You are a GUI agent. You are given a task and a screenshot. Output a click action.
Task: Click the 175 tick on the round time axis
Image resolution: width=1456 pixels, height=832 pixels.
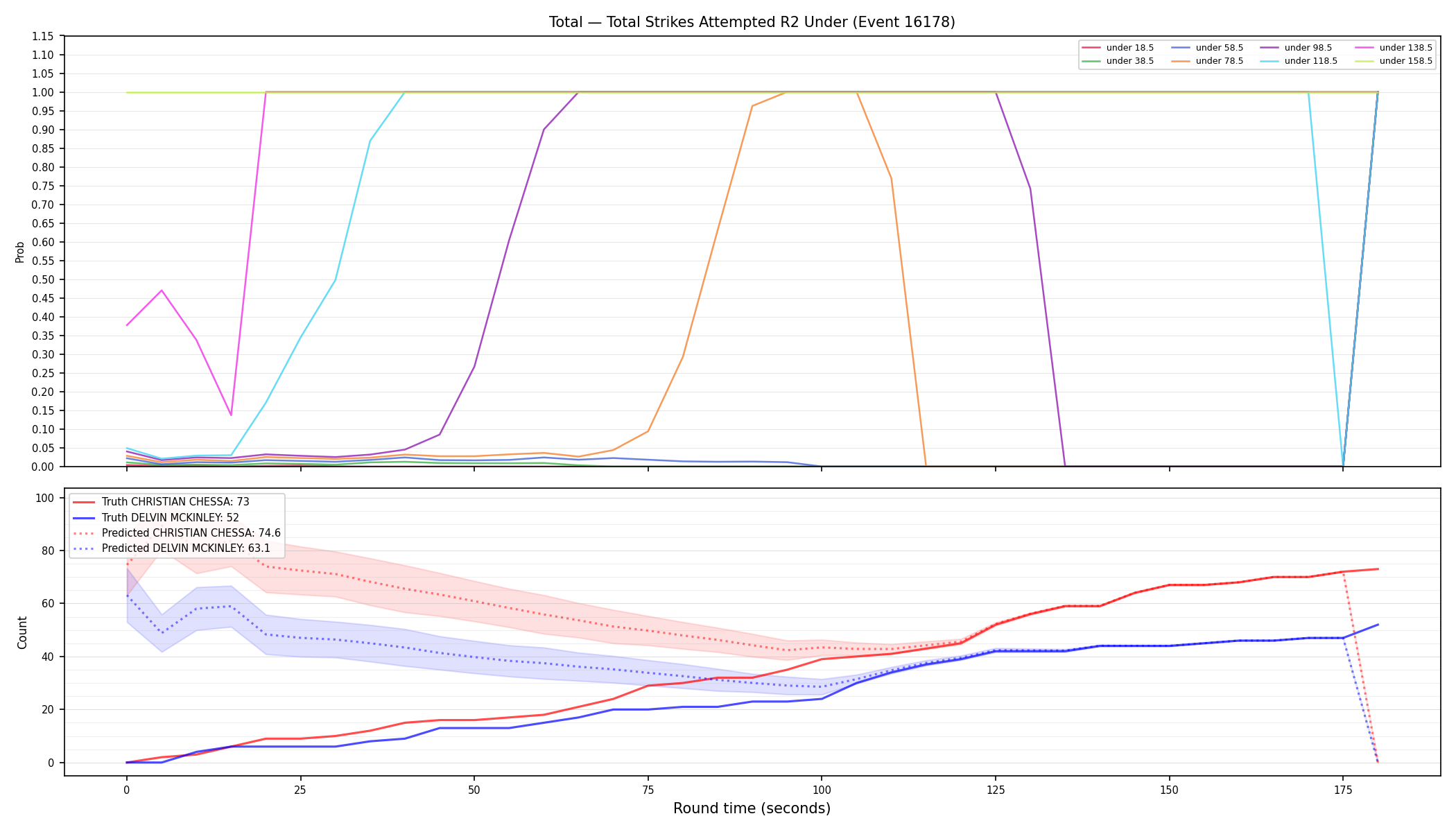(1343, 790)
